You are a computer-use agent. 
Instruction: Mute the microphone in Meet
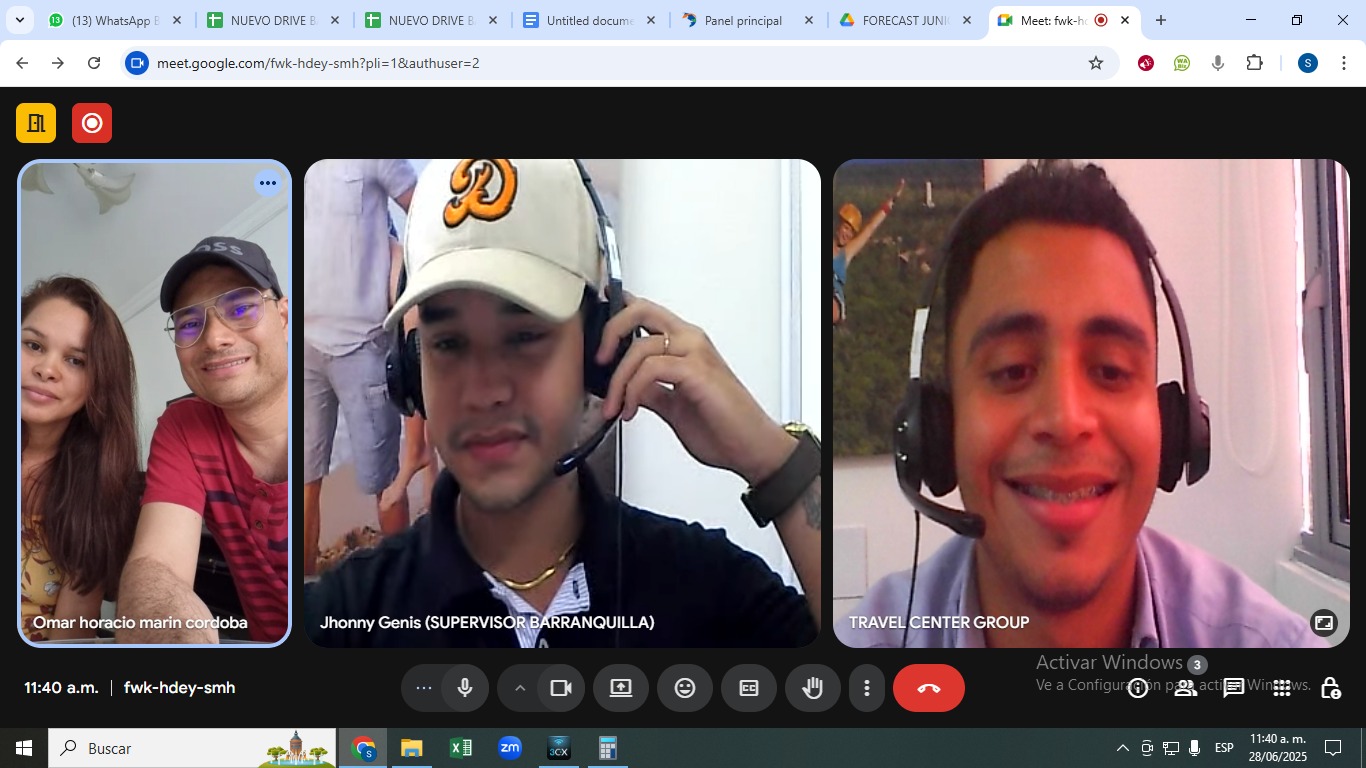(465, 688)
